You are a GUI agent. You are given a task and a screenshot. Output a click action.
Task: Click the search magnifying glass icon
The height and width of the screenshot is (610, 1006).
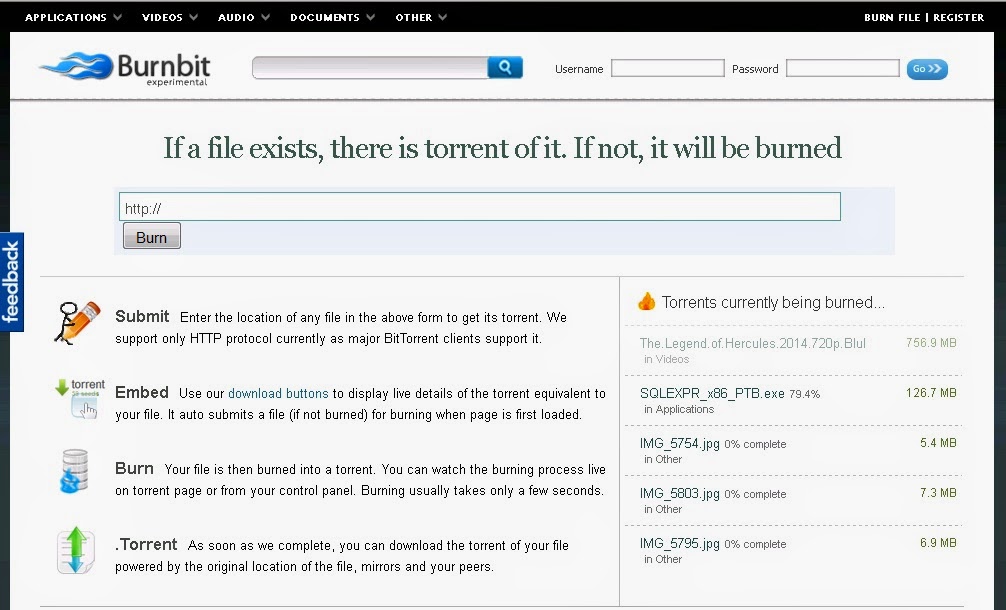(505, 66)
